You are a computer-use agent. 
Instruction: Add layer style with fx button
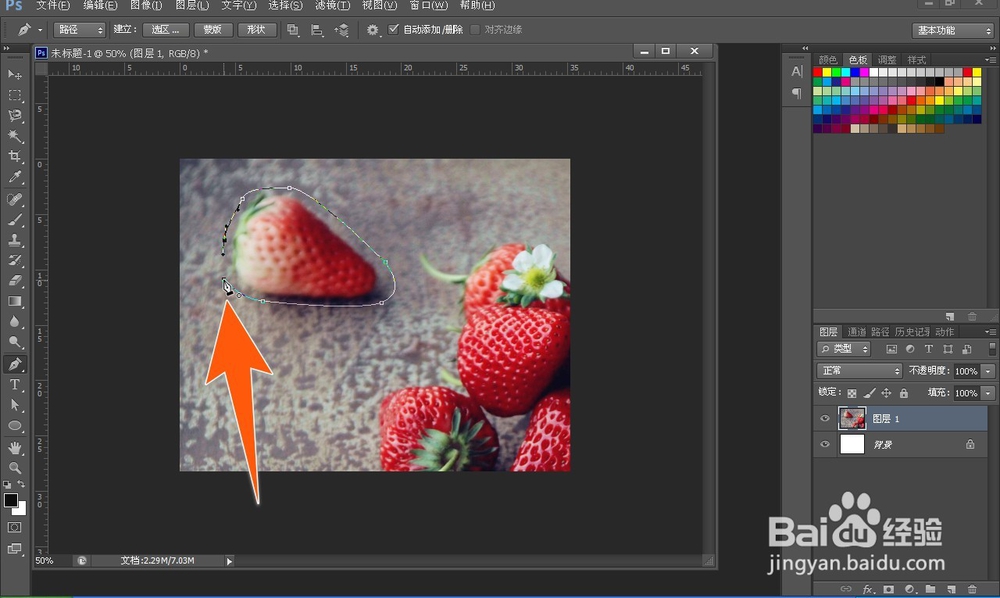(868, 589)
